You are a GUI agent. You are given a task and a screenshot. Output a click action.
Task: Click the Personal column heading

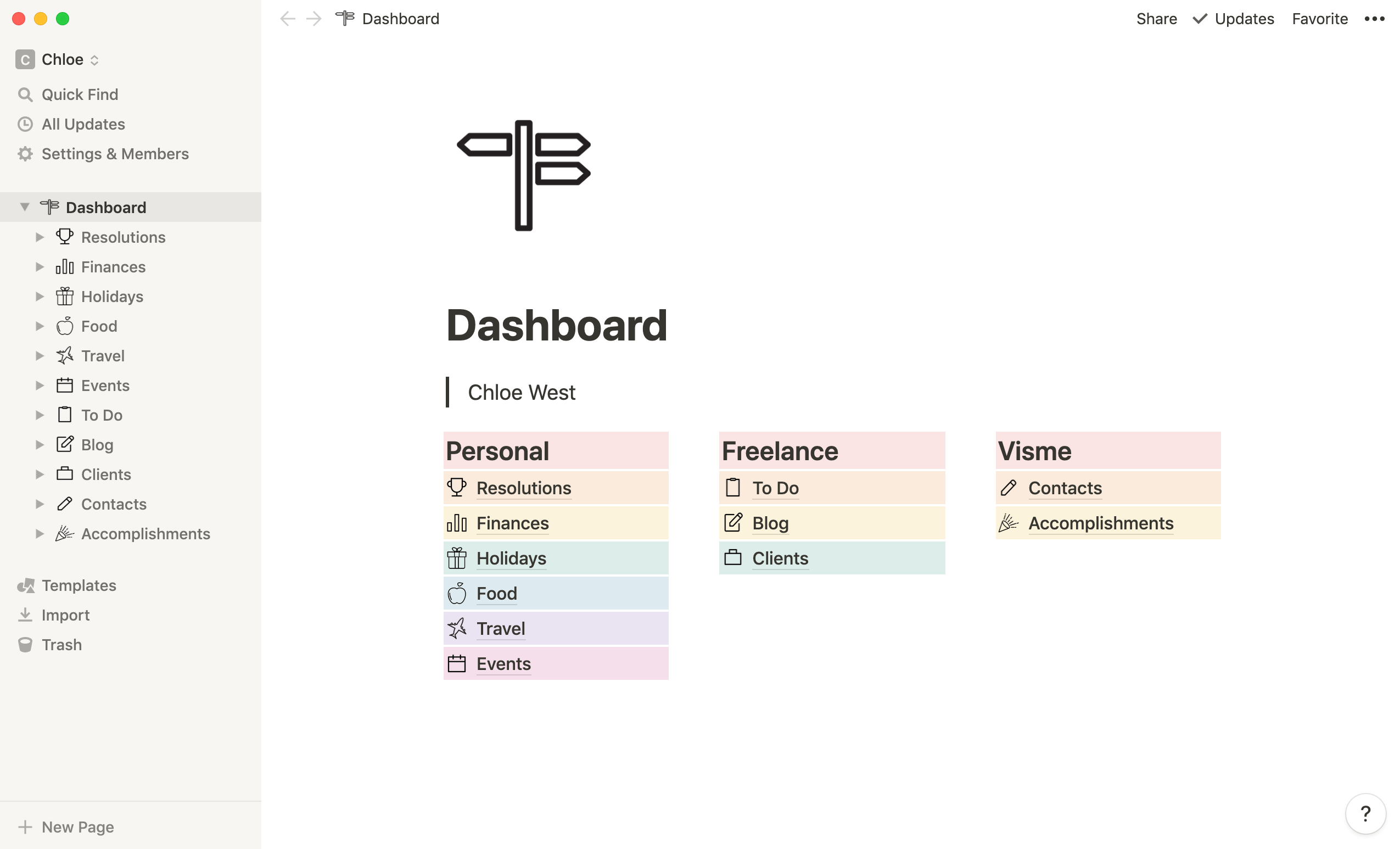click(497, 451)
